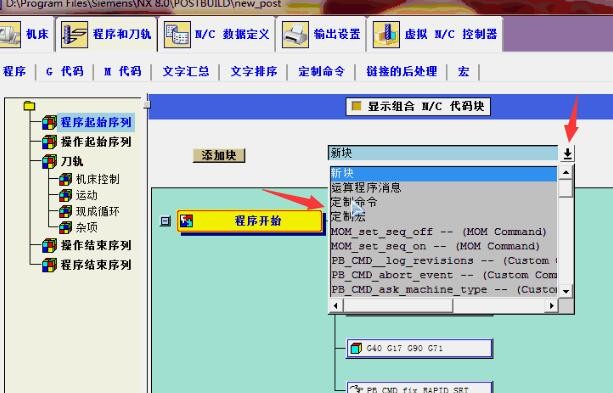Select the 程序结束序列 tree item
The image size is (613, 393).
pyautogui.click(x=96, y=265)
